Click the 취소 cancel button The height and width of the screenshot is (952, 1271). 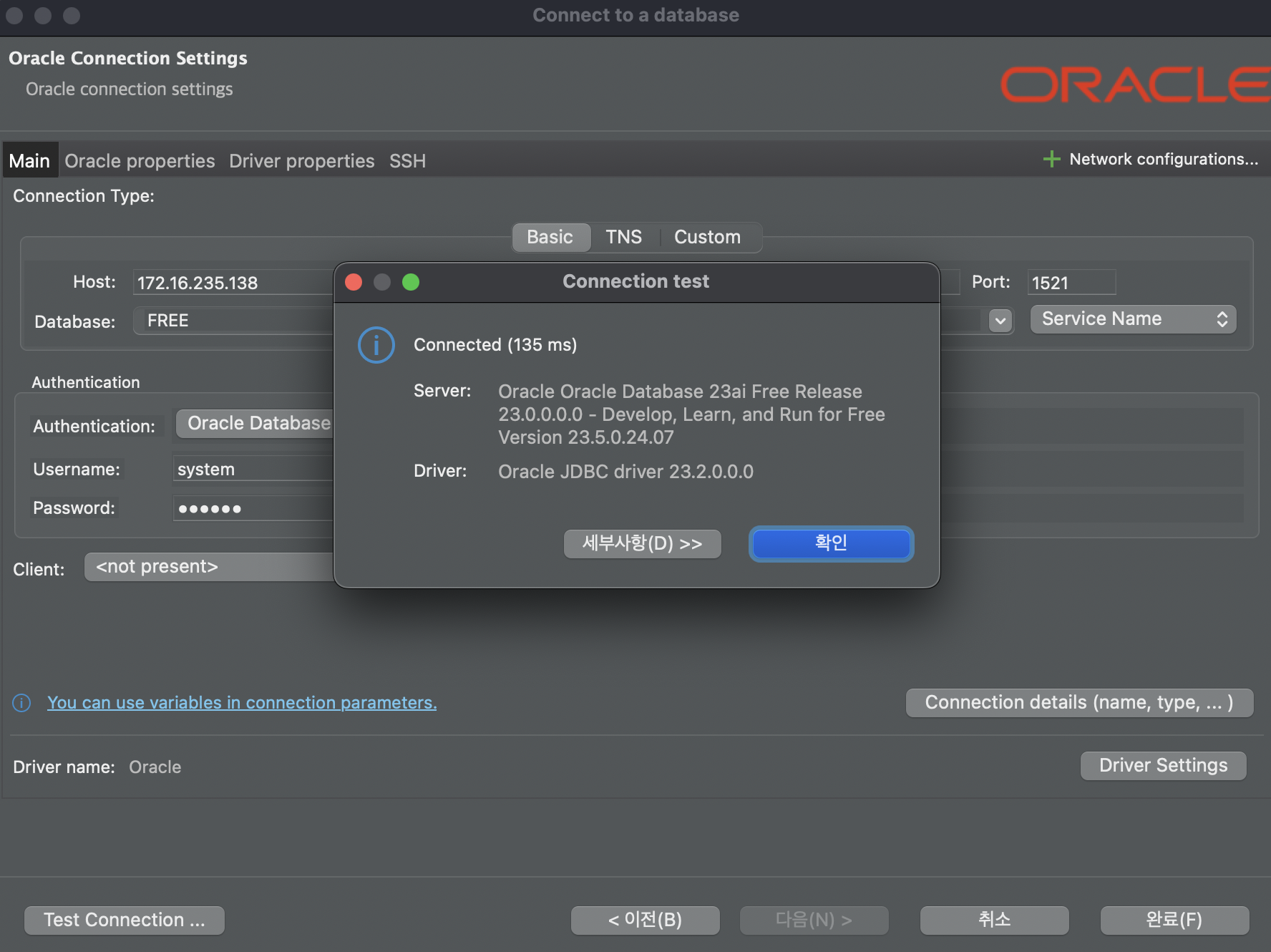[x=995, y=921]
